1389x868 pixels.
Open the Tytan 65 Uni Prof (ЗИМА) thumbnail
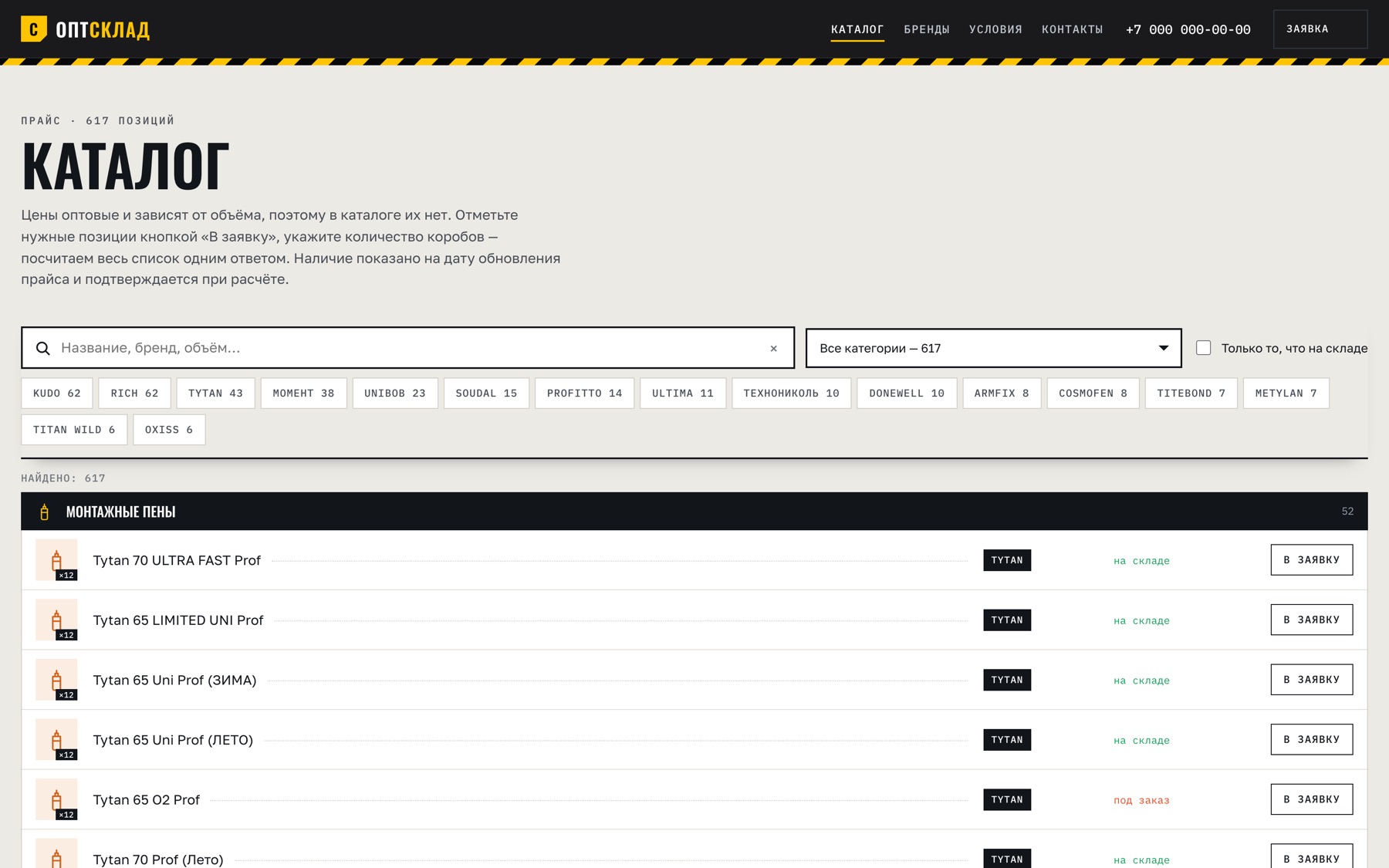tap(56, 680)
